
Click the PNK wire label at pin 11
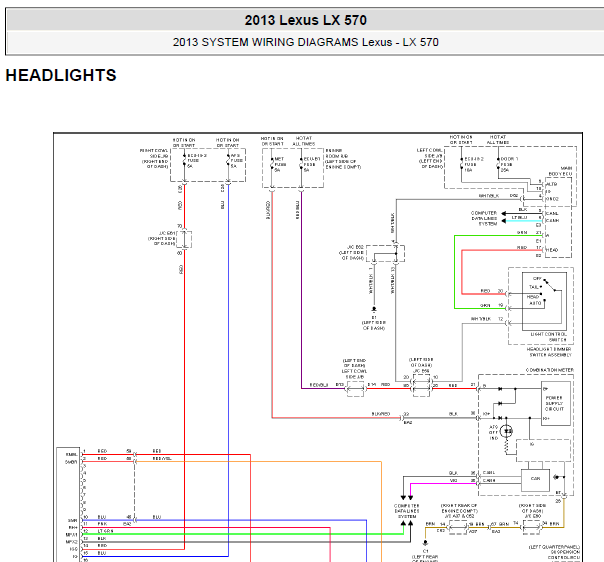[x=102, y=524]
